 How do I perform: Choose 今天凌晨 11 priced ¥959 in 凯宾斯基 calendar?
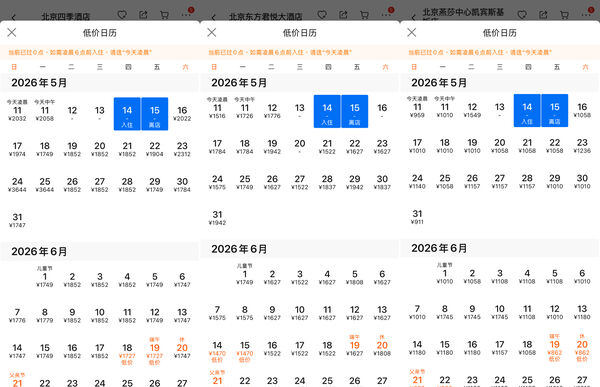417,107
